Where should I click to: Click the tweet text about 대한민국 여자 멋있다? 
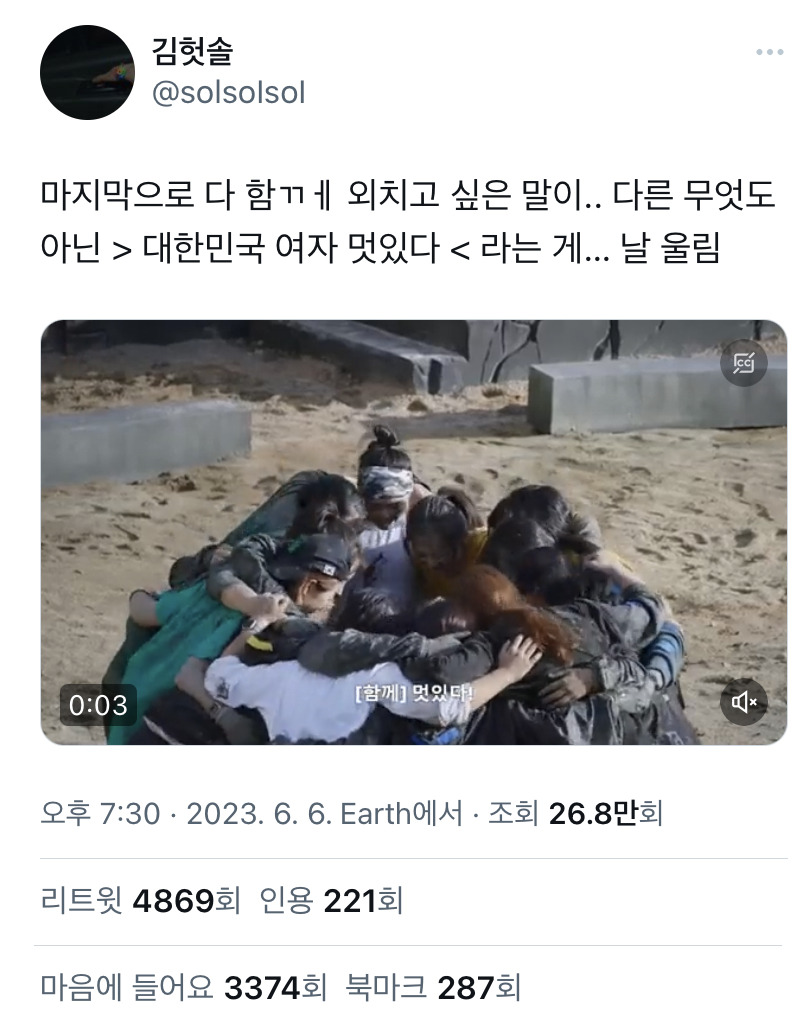(x=408, y=221)
